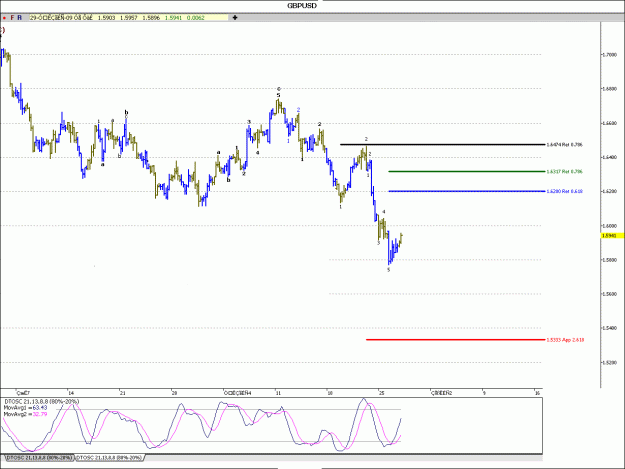Viewport: 625px width, 469px height.
Task: Select the green 1.6317 Ret 0.786 line label
Action: tap(564, 172)
